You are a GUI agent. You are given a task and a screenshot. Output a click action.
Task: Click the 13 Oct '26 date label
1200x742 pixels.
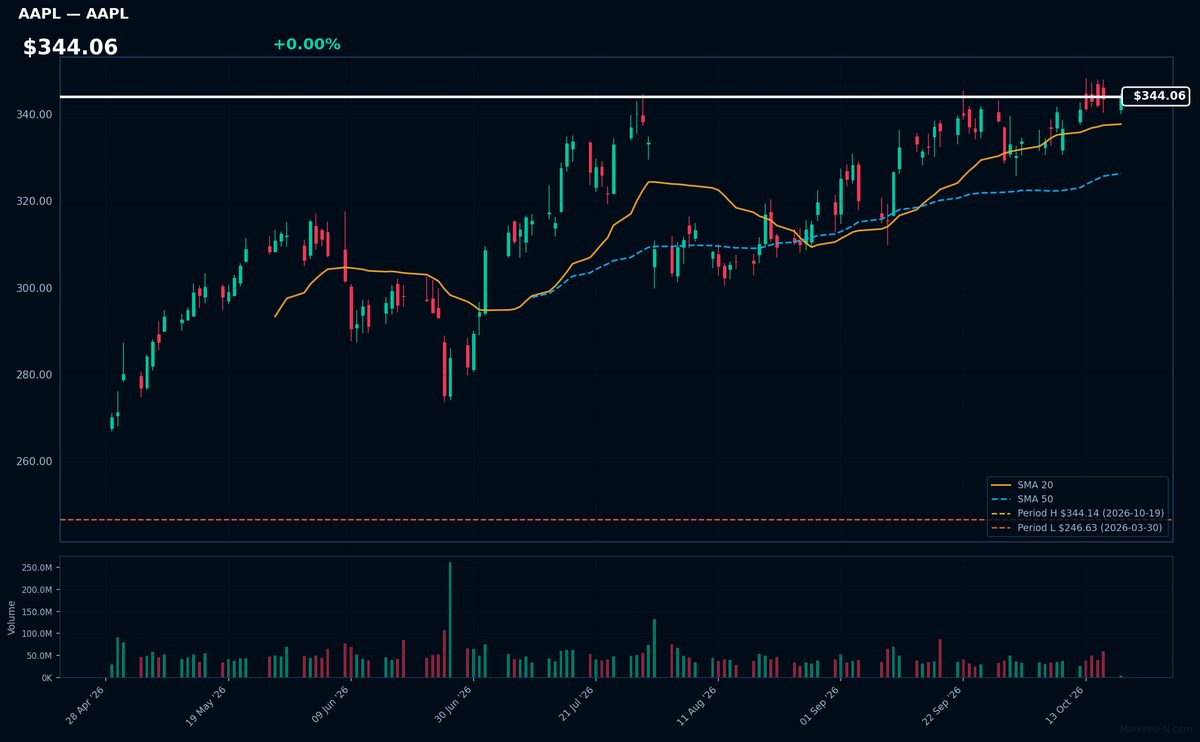coord(1063,705)
